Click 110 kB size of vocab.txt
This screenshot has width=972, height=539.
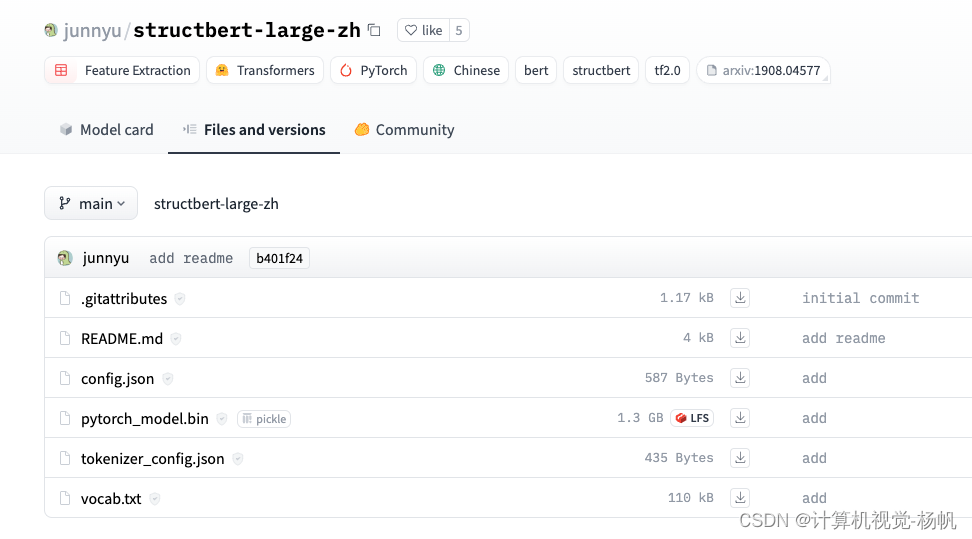click(691, 497)
